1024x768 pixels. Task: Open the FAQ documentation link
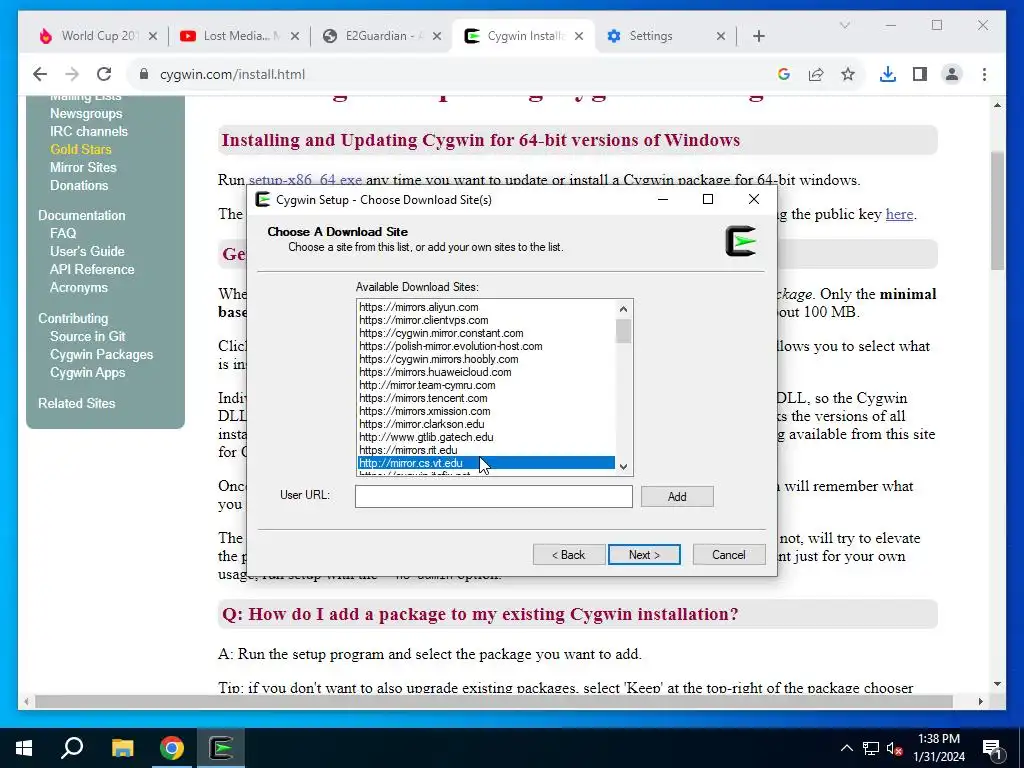coord(63,233)
